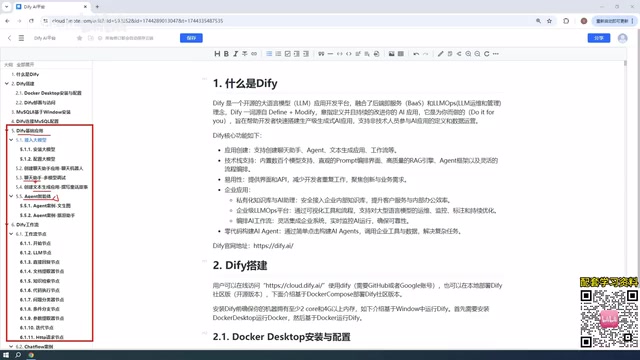640x360 pixels.
Task: Insert a blockquote with the quote icon
Action: 321,54
